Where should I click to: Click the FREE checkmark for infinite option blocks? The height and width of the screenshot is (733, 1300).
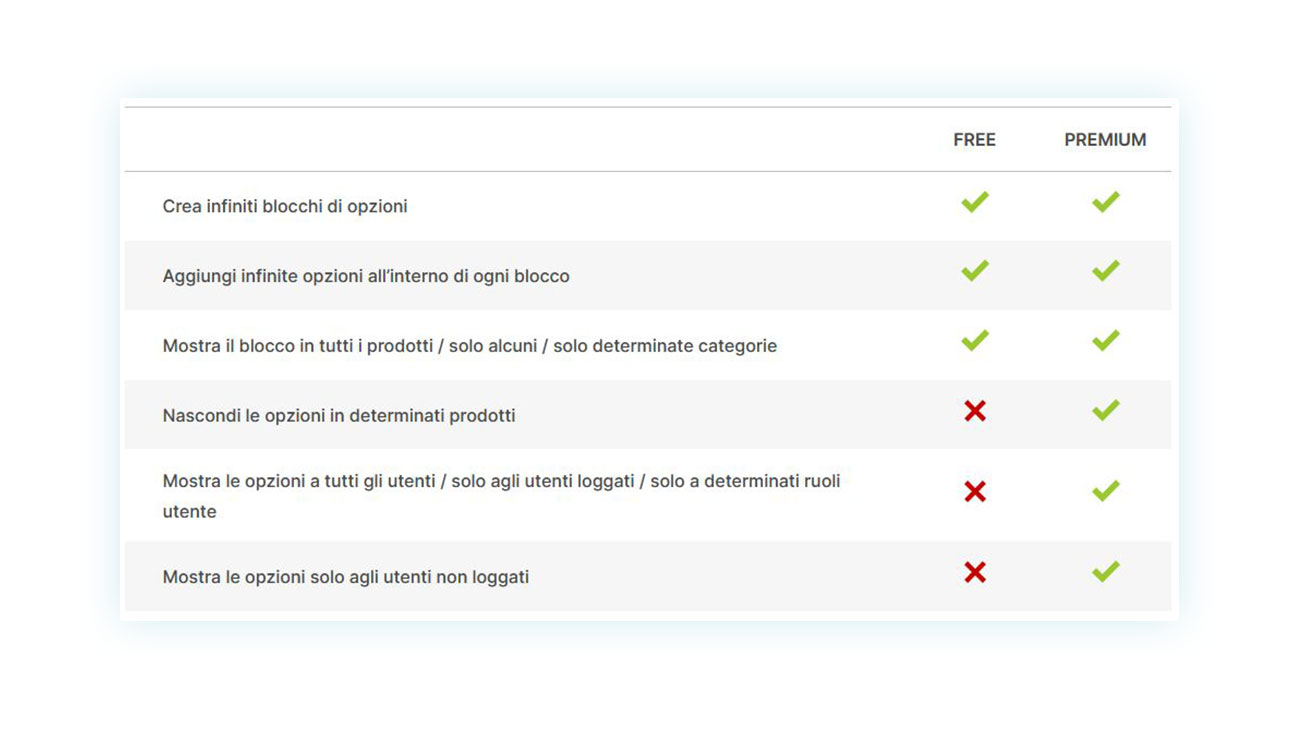click(975, 202)
